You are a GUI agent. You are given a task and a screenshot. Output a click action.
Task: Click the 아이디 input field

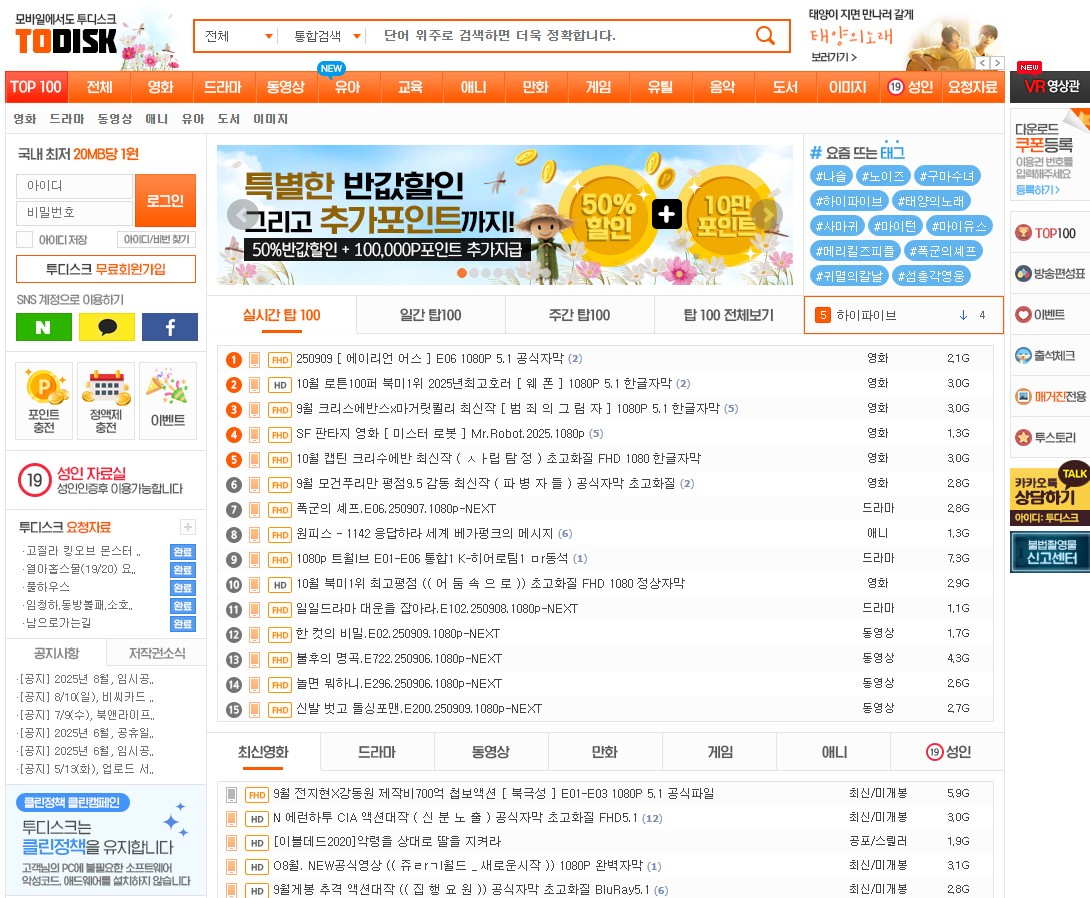click(74, 186)
